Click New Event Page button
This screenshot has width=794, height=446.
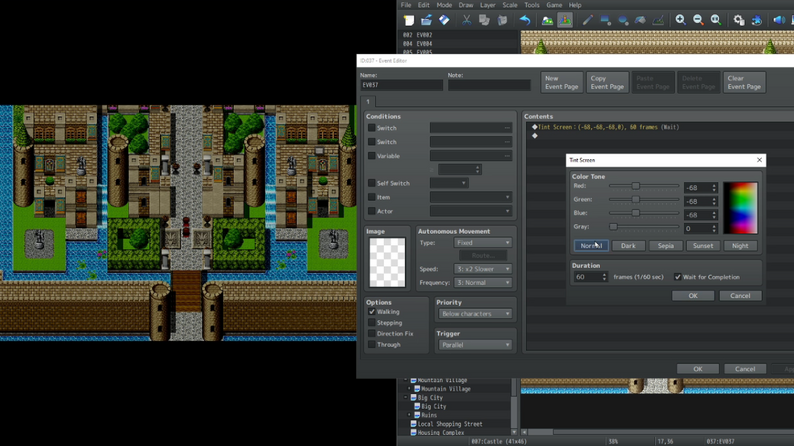pyautogui.click(x=562, y=83)
